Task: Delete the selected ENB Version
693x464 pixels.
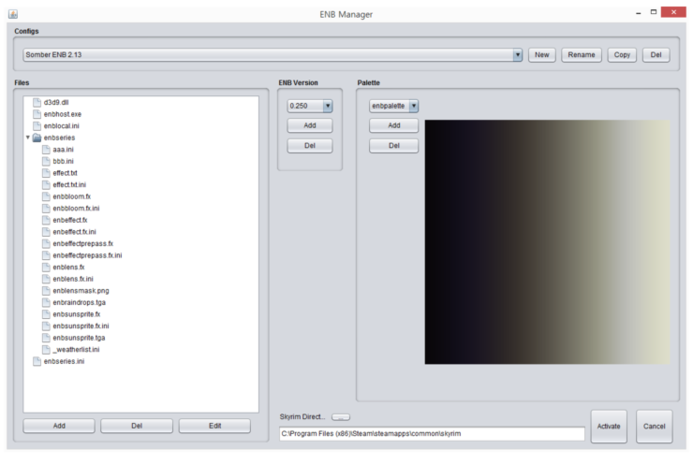Action: pyautogui.click(x=310, y=146)
